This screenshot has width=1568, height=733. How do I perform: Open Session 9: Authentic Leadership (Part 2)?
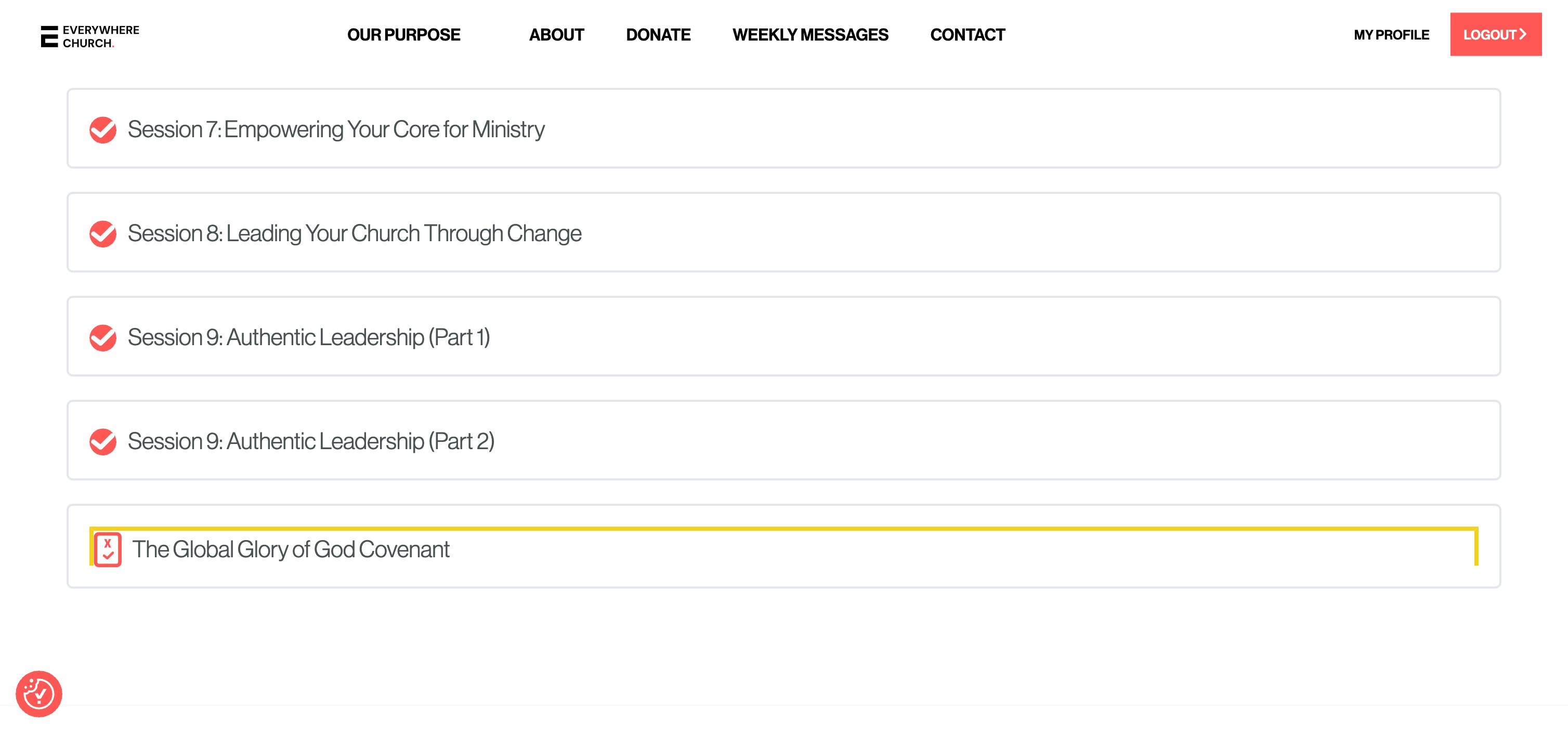click(x=311, y=442)
